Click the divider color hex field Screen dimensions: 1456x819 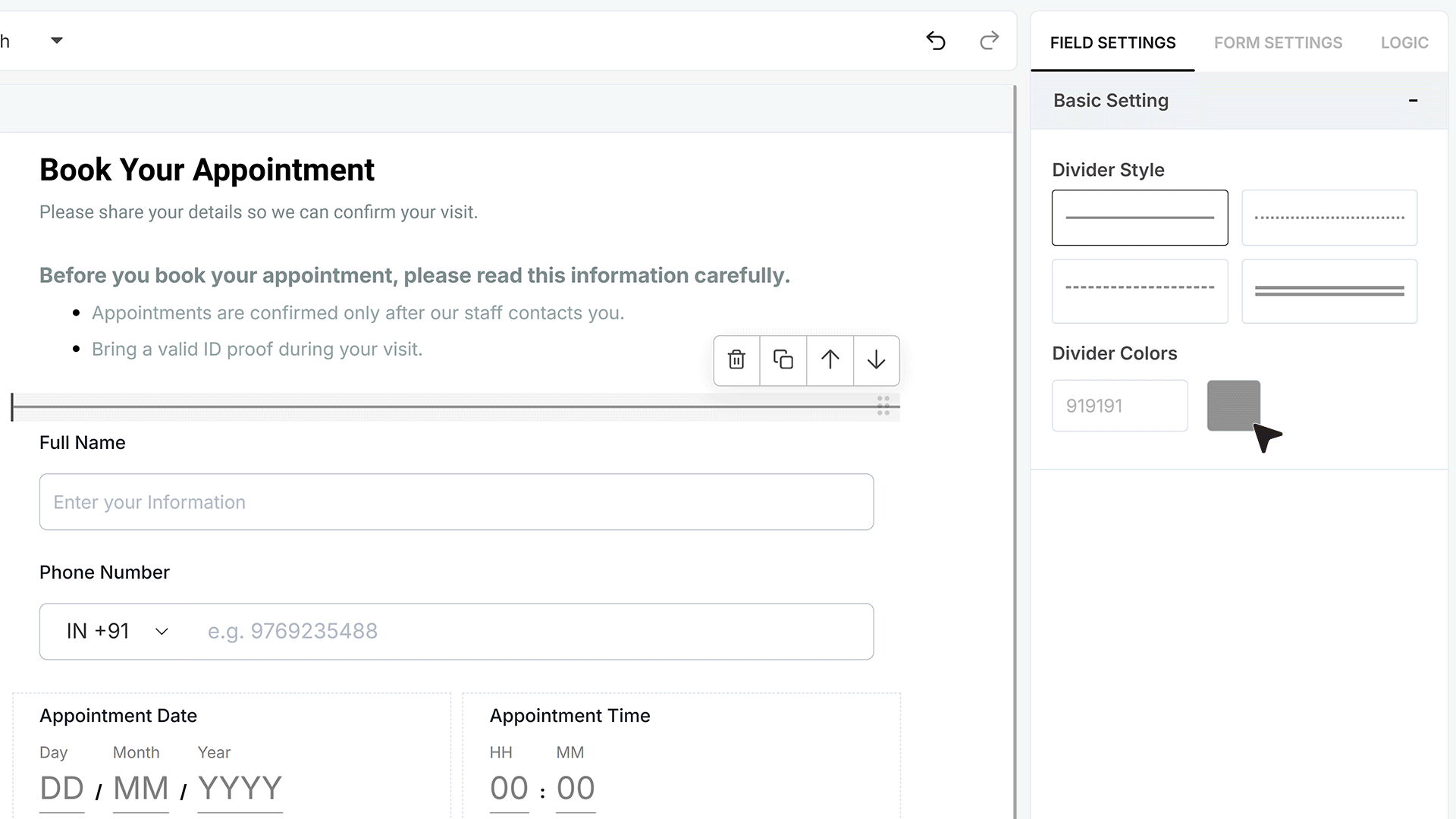(1119, 406)
